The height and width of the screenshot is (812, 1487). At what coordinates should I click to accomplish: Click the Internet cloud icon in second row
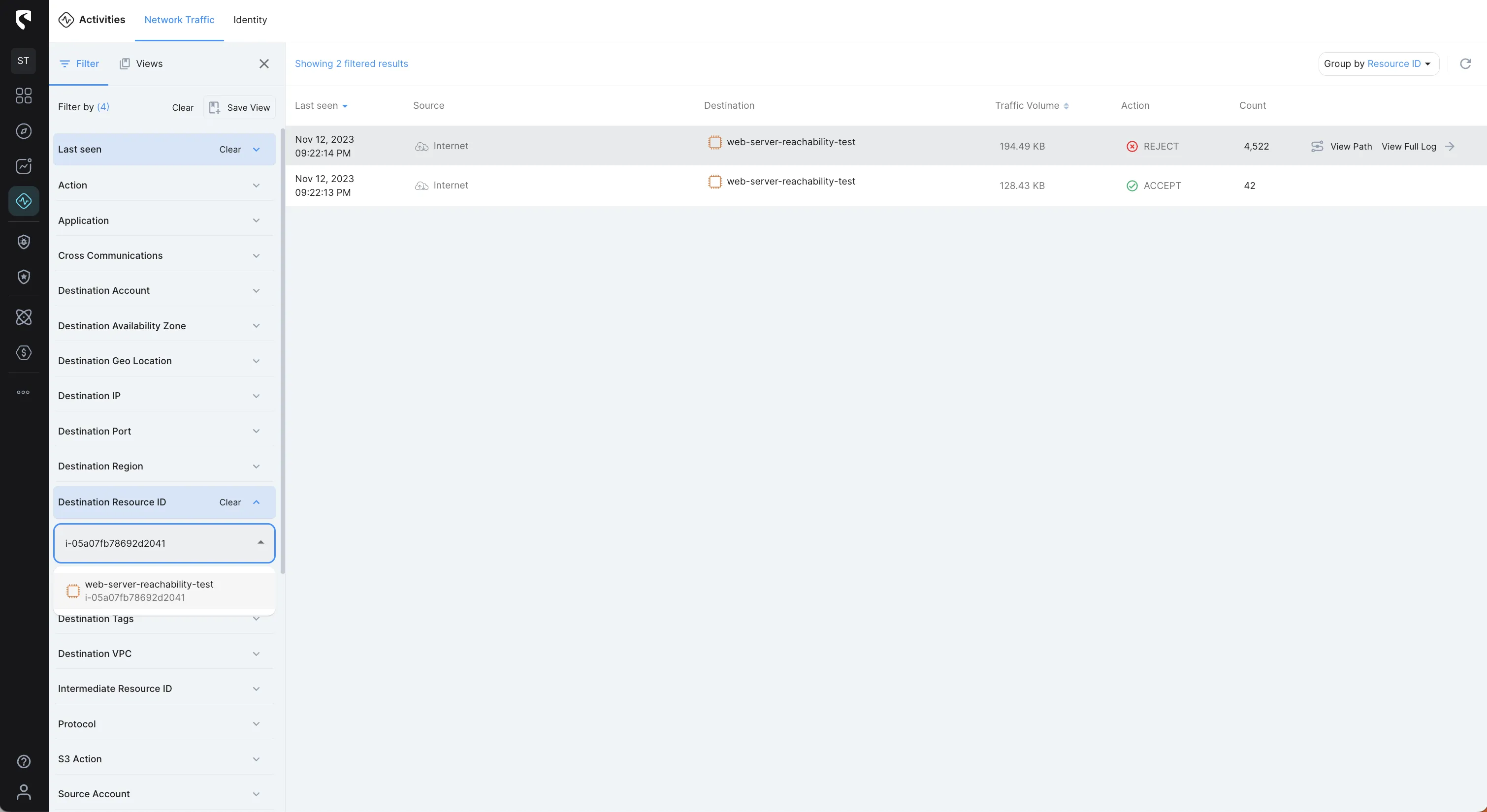421,186
